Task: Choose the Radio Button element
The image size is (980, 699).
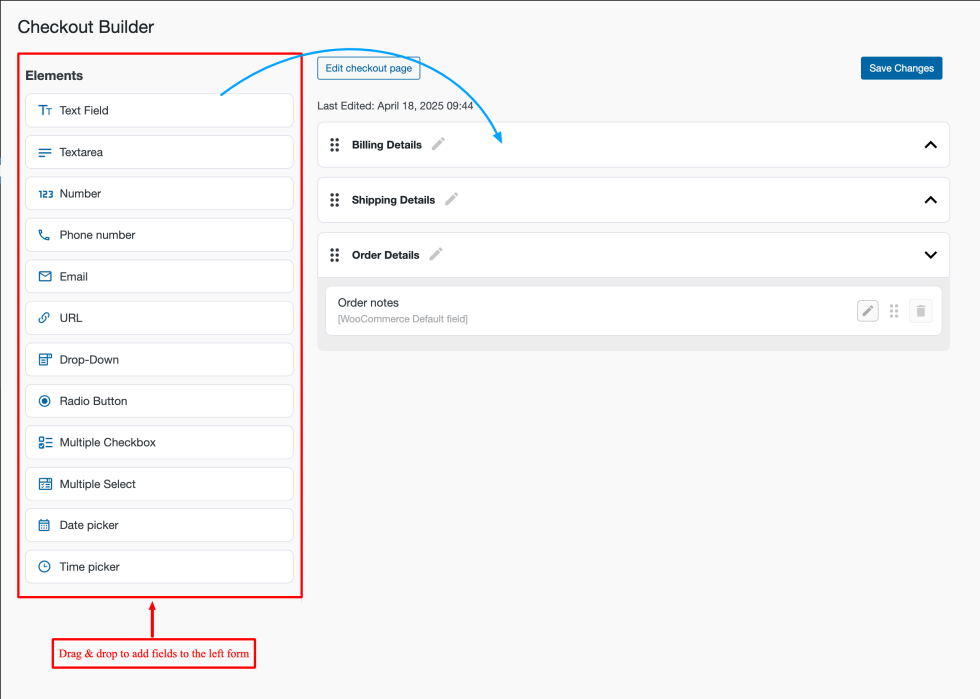Action: click(x=159, y=401)
